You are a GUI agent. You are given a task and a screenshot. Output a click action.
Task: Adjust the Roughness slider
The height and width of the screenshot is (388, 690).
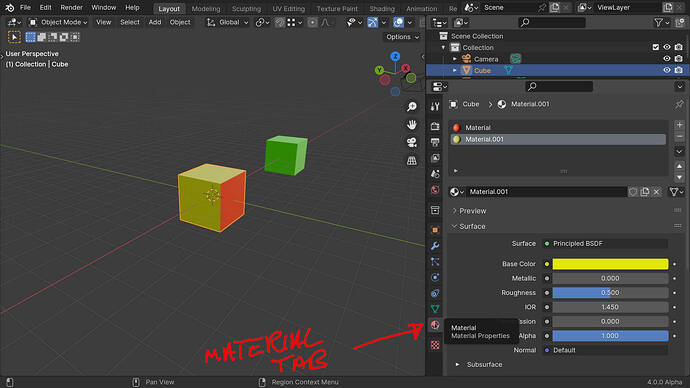click(610, 293)
